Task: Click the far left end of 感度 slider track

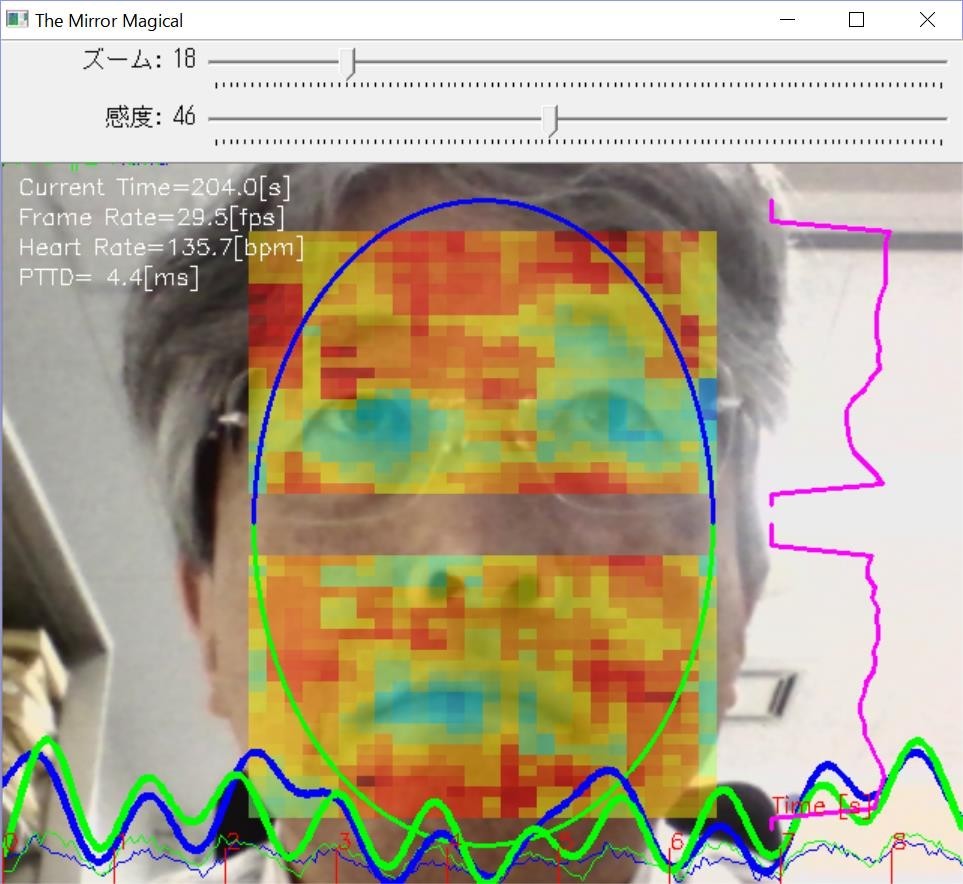Action: (x=212, y=118)
